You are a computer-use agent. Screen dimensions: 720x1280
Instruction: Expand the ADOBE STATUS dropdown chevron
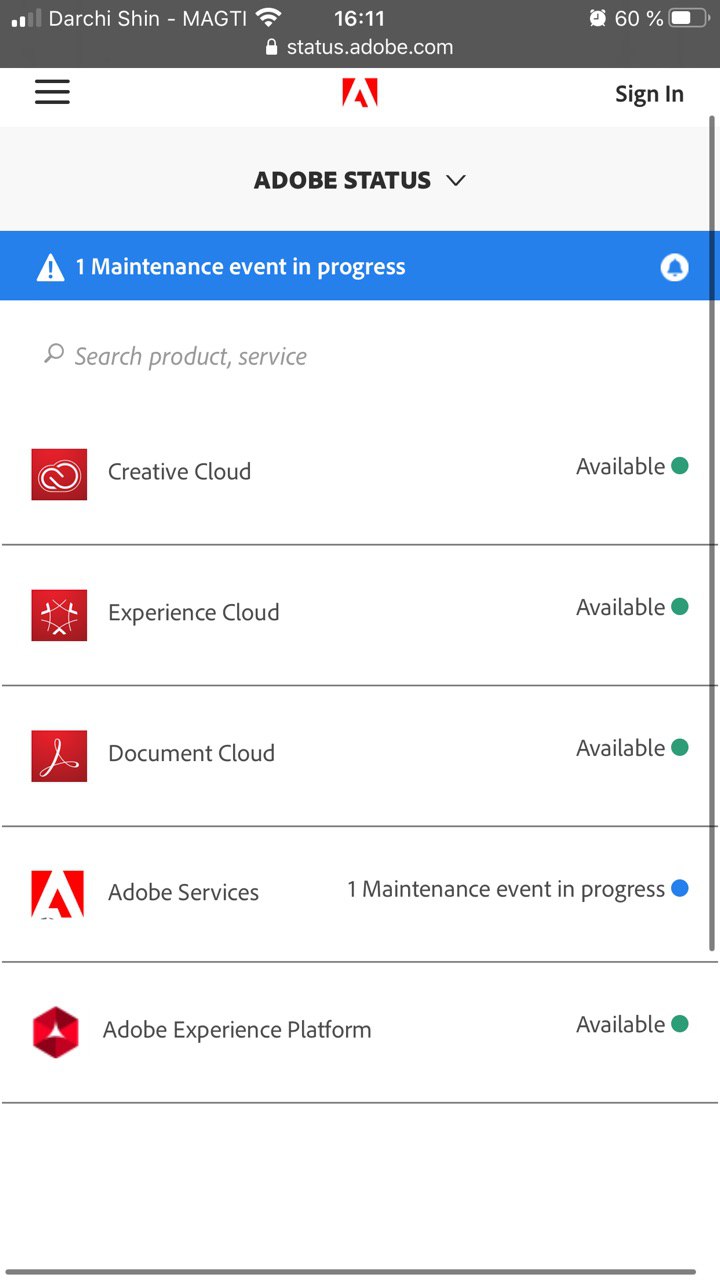tap(456, 181)
